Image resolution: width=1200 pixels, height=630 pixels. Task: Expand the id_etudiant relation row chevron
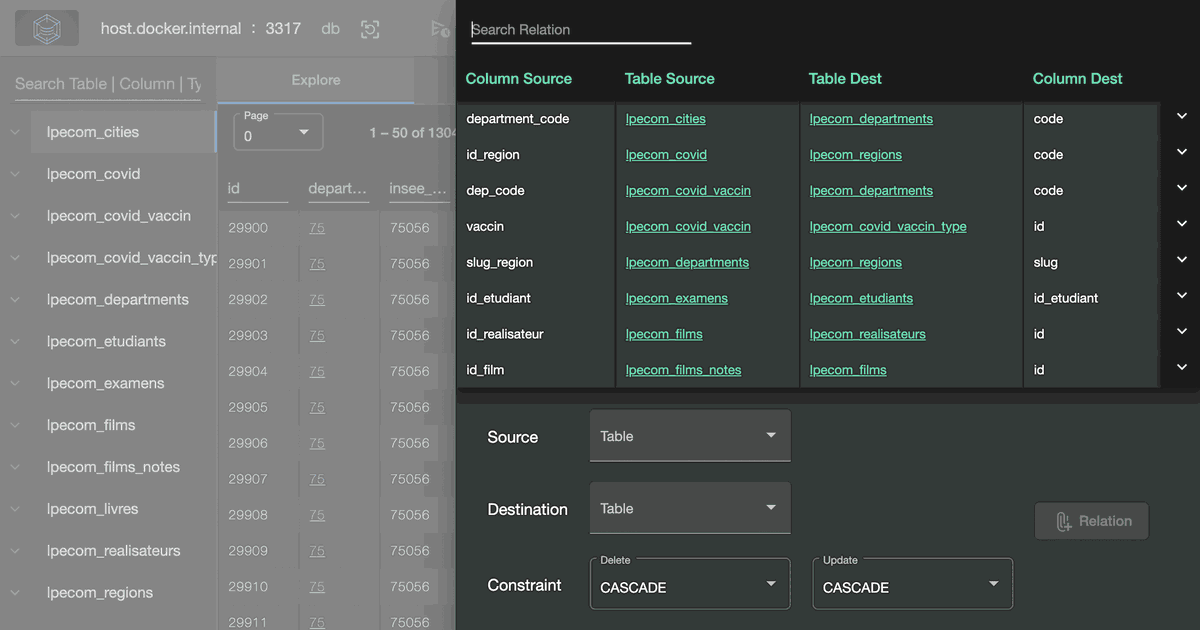coord(1181,296)
